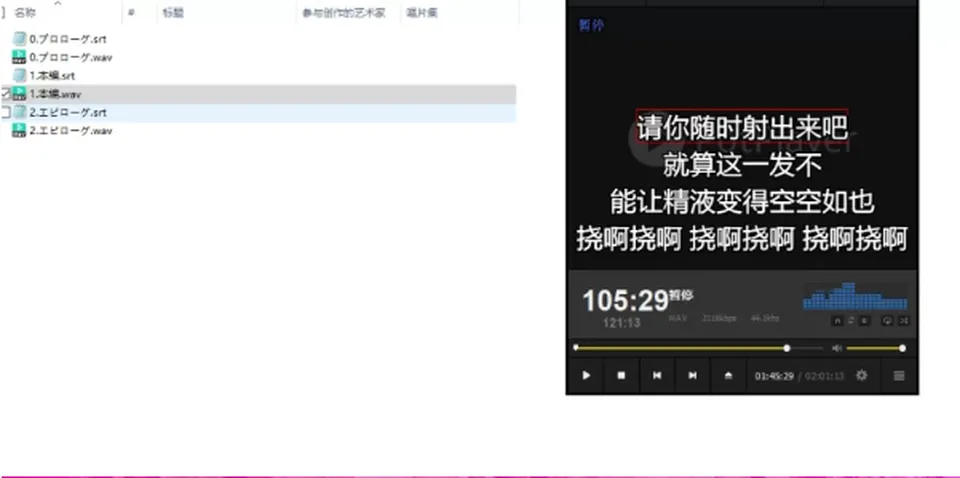Image resolution: width=960 pixels, height=478 pixels.
Task: Click the 121:13 total duration text
Action: pyautogui.click(x=621, y=323)
